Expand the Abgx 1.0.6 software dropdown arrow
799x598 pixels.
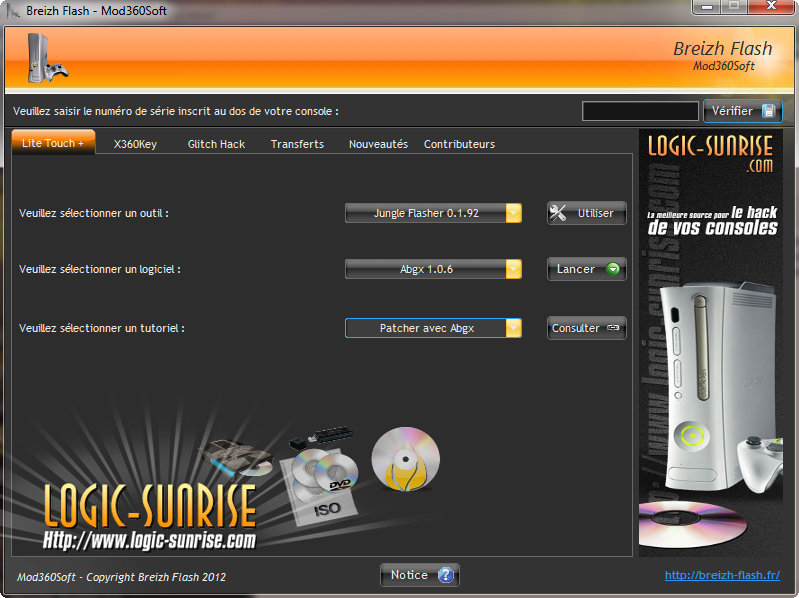[x=514, y=269]
